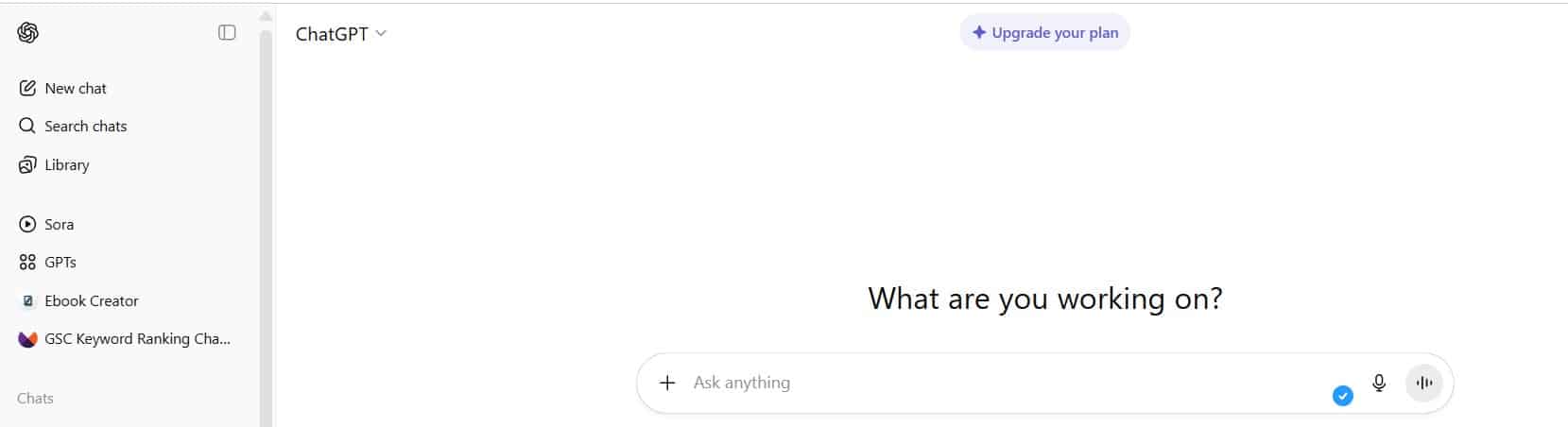The image size is (1568, 427).
Task: Click the ChatGPT logo icon
Action: (x=27, y=33)
